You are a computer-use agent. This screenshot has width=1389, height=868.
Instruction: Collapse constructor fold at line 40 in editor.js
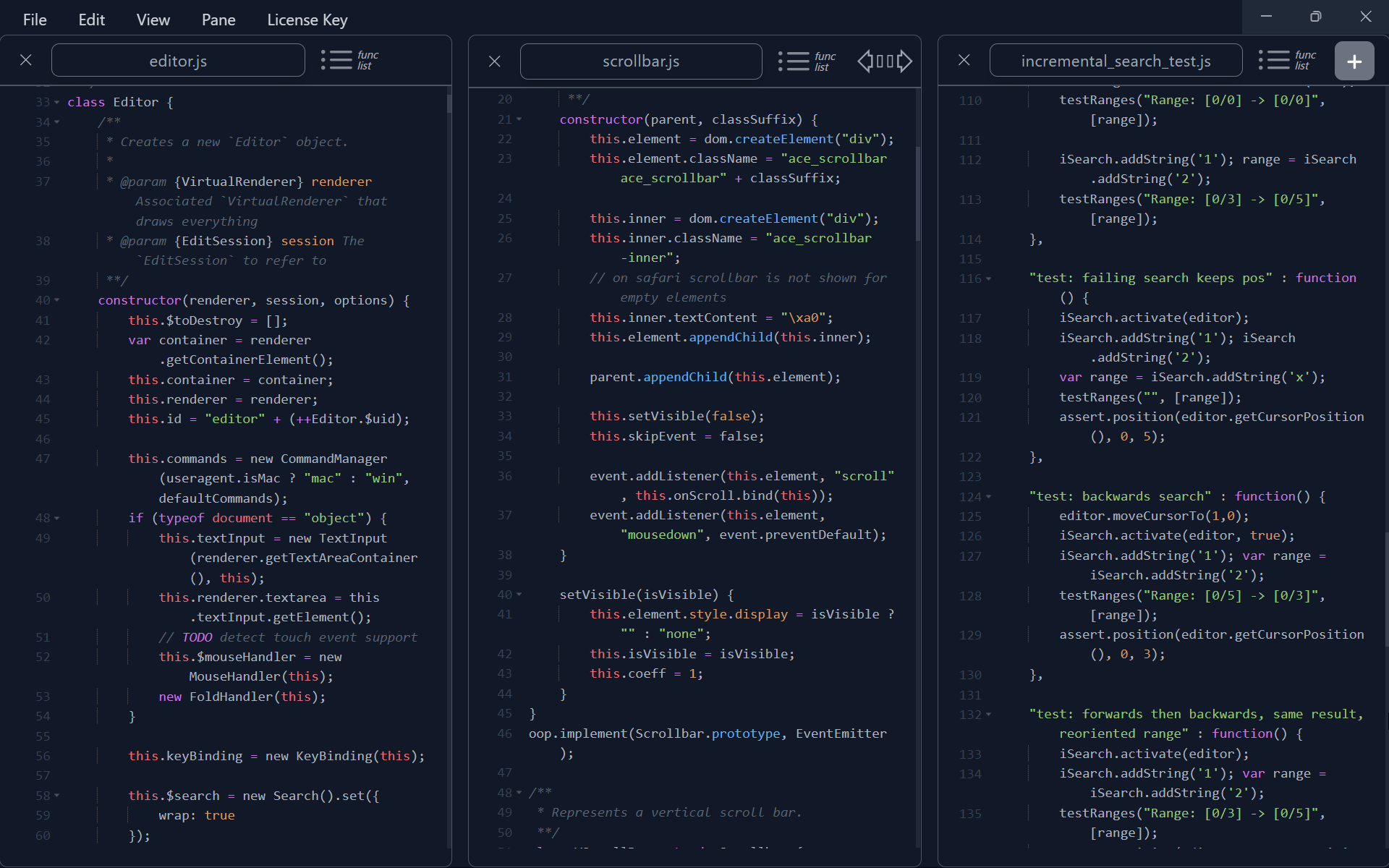click(x=57, y=300)
